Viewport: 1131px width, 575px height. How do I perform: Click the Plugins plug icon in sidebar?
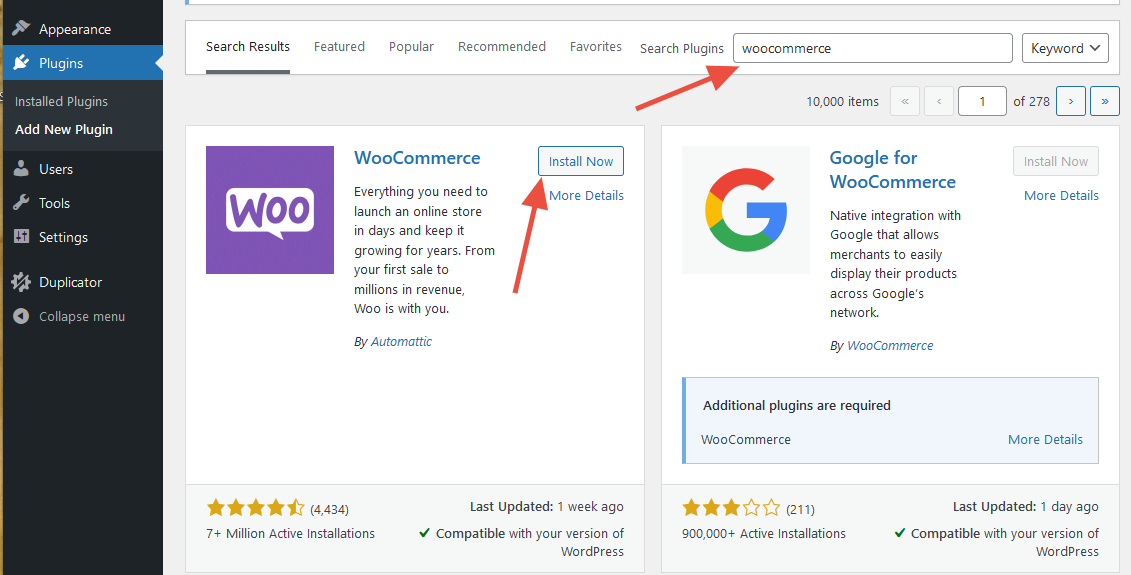point(21,63)
